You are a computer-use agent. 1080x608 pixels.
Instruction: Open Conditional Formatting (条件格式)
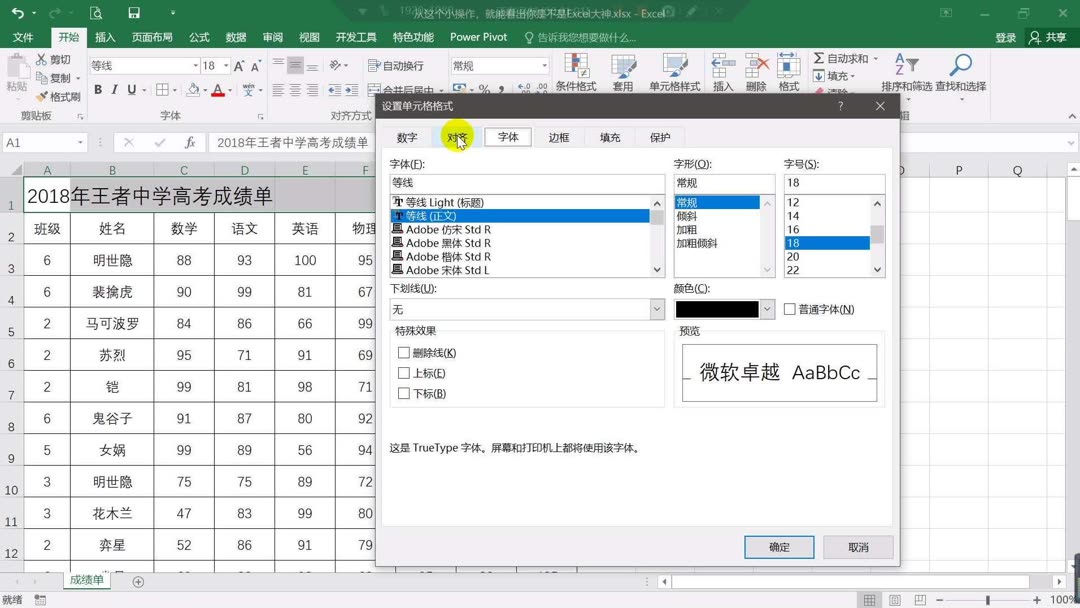[576, 72]
